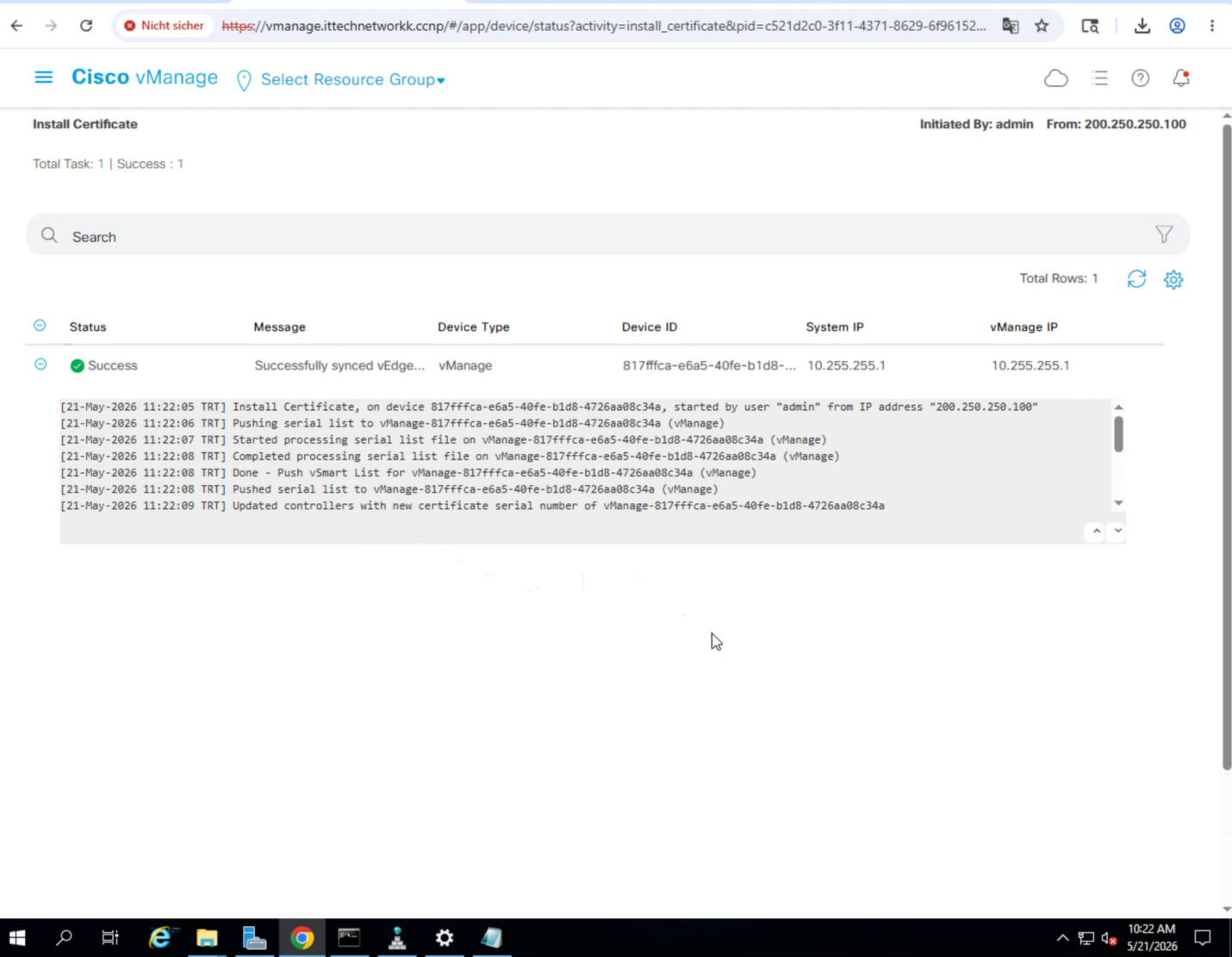Click the log panel expand down chevron

tap(1117, 531)
